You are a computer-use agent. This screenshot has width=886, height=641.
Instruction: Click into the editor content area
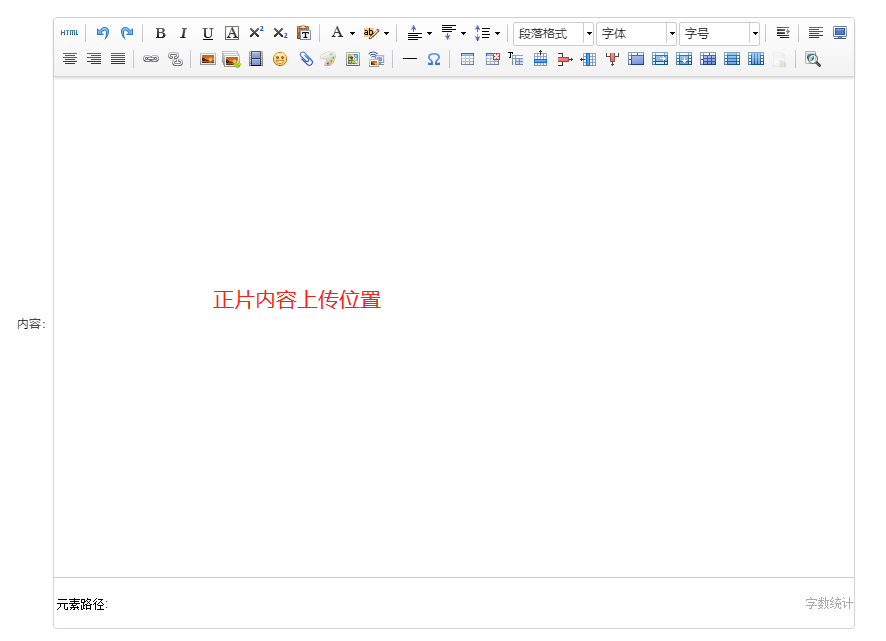pos(454,328)
